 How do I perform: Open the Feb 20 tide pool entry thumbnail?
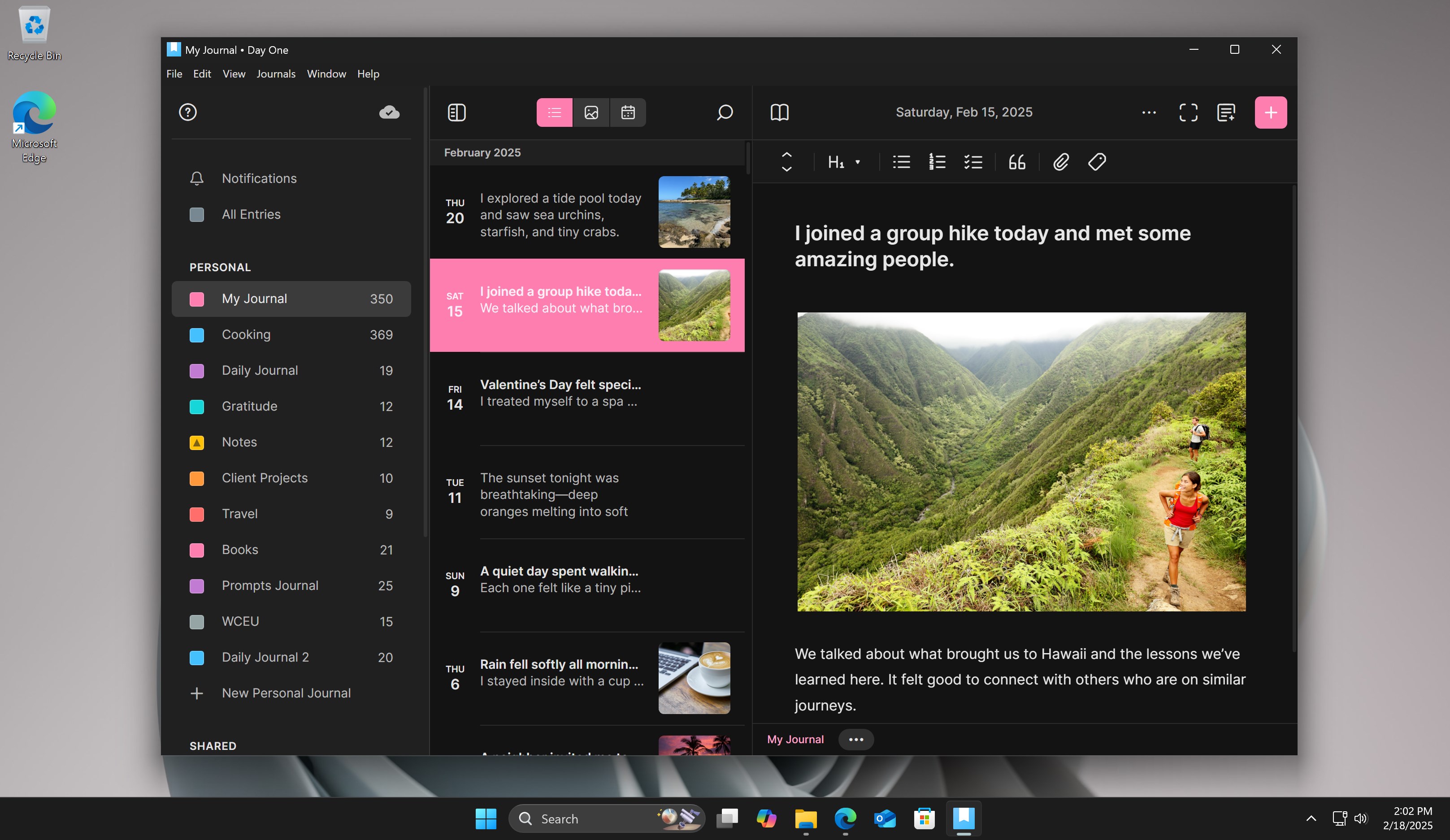point(693,212)
